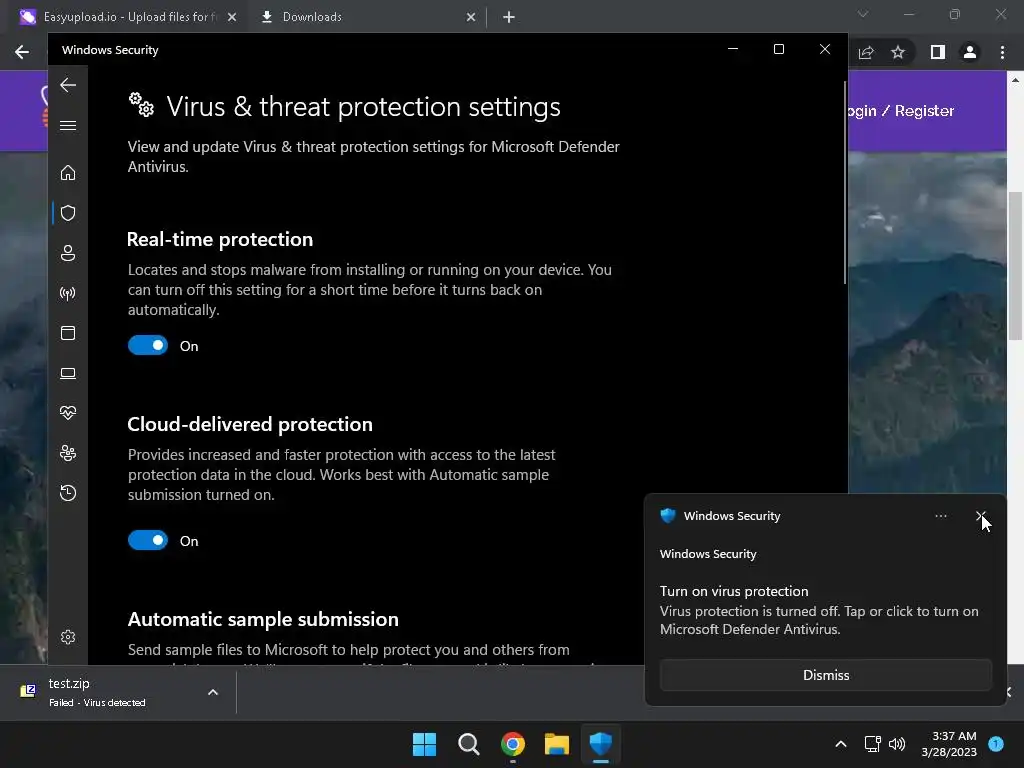Open the test.zip failed download item

tap(98, 692)
